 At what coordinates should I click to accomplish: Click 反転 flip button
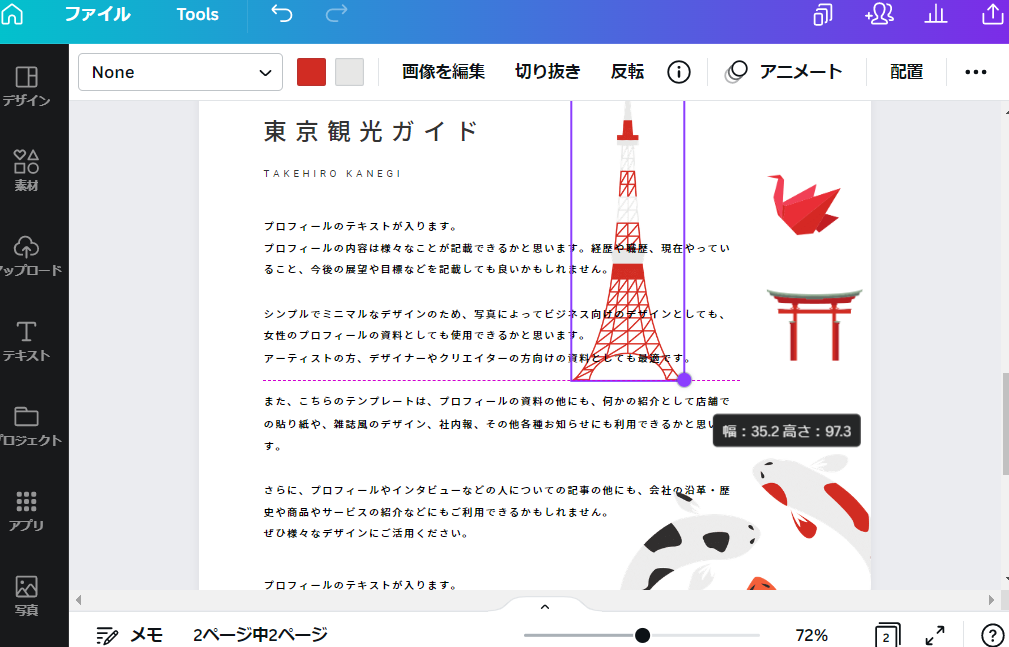coord(627,71)
